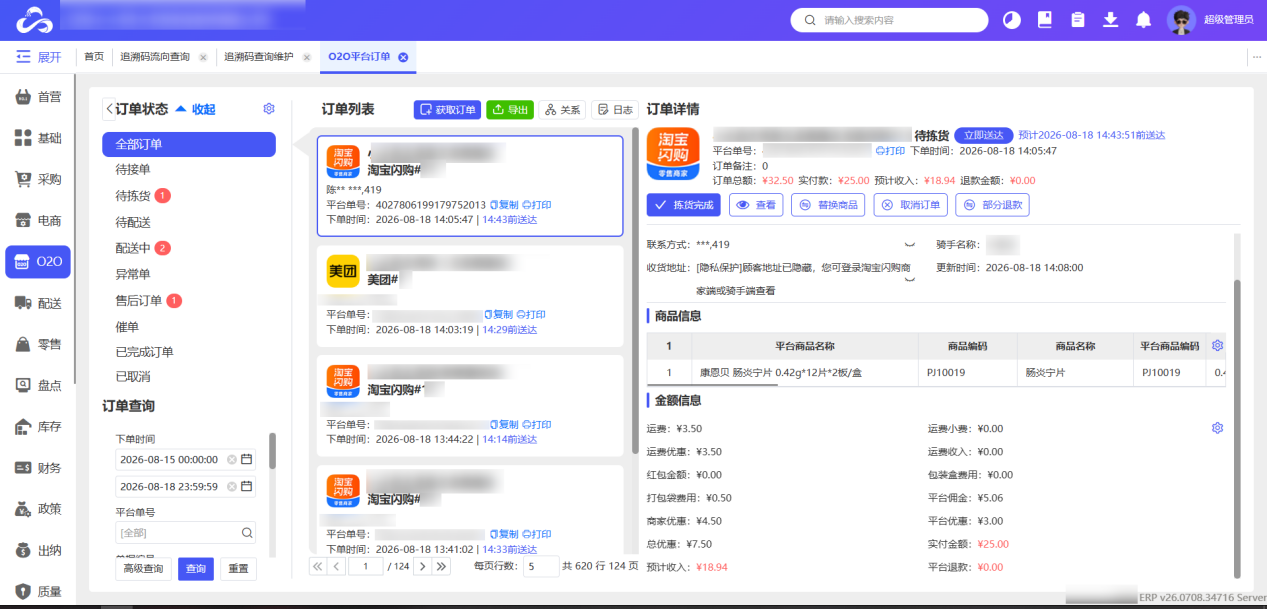Click the 获取订单 button

447,110
